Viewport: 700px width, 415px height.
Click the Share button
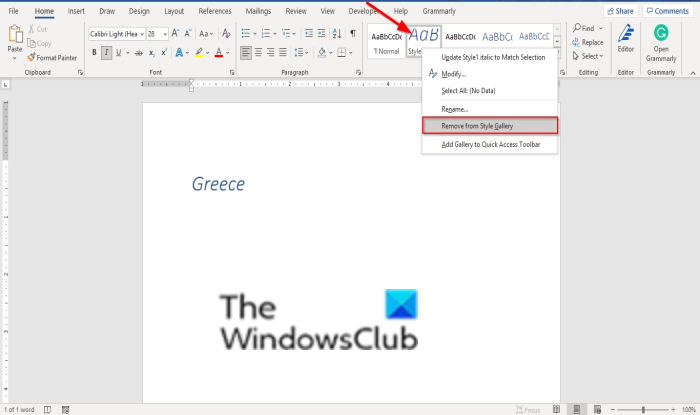621,11
